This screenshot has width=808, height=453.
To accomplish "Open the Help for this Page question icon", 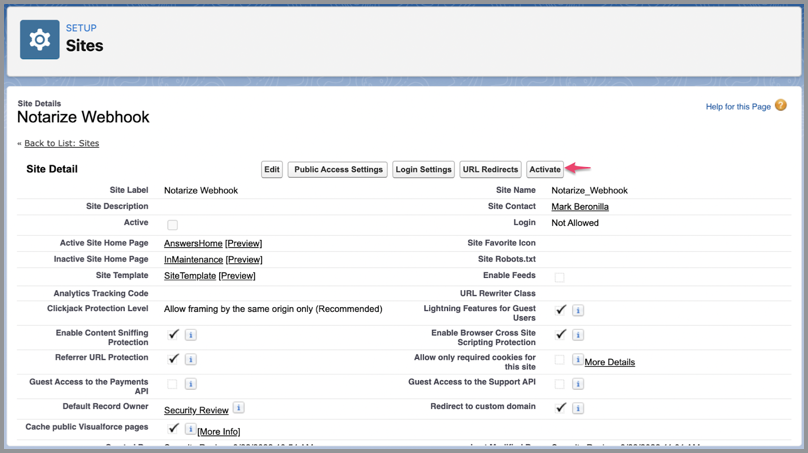I will pos(780,106).
